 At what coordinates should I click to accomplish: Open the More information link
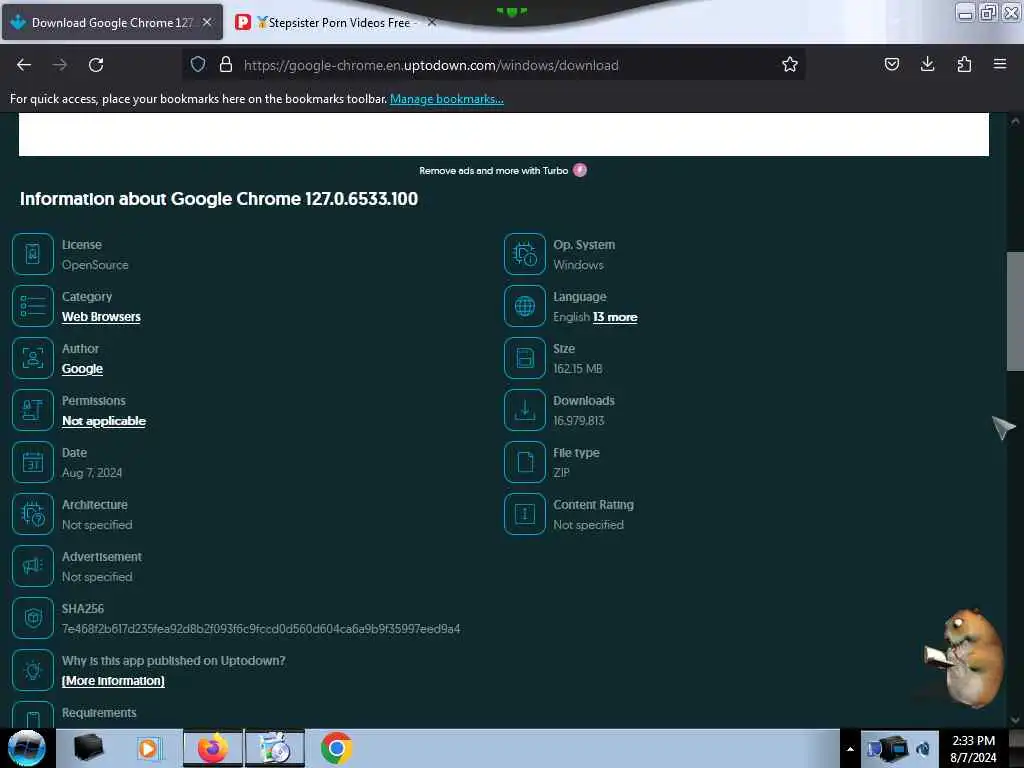[x=113, y=681]
